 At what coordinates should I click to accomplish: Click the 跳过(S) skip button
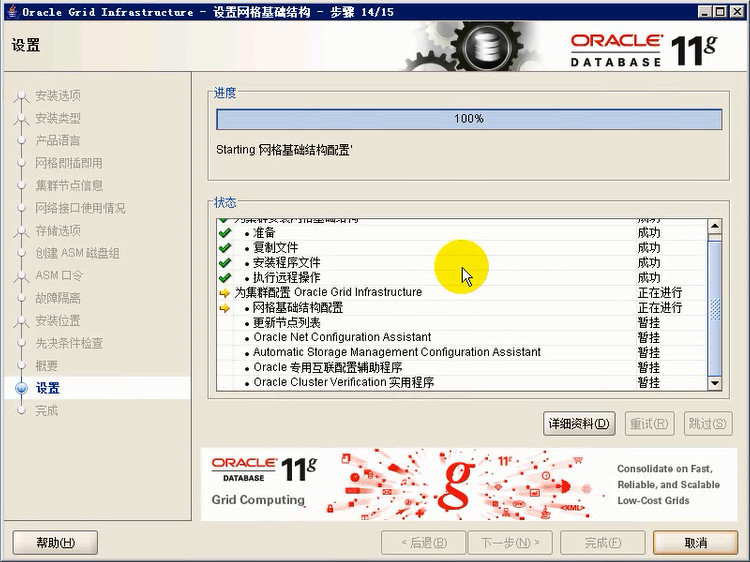707,424
